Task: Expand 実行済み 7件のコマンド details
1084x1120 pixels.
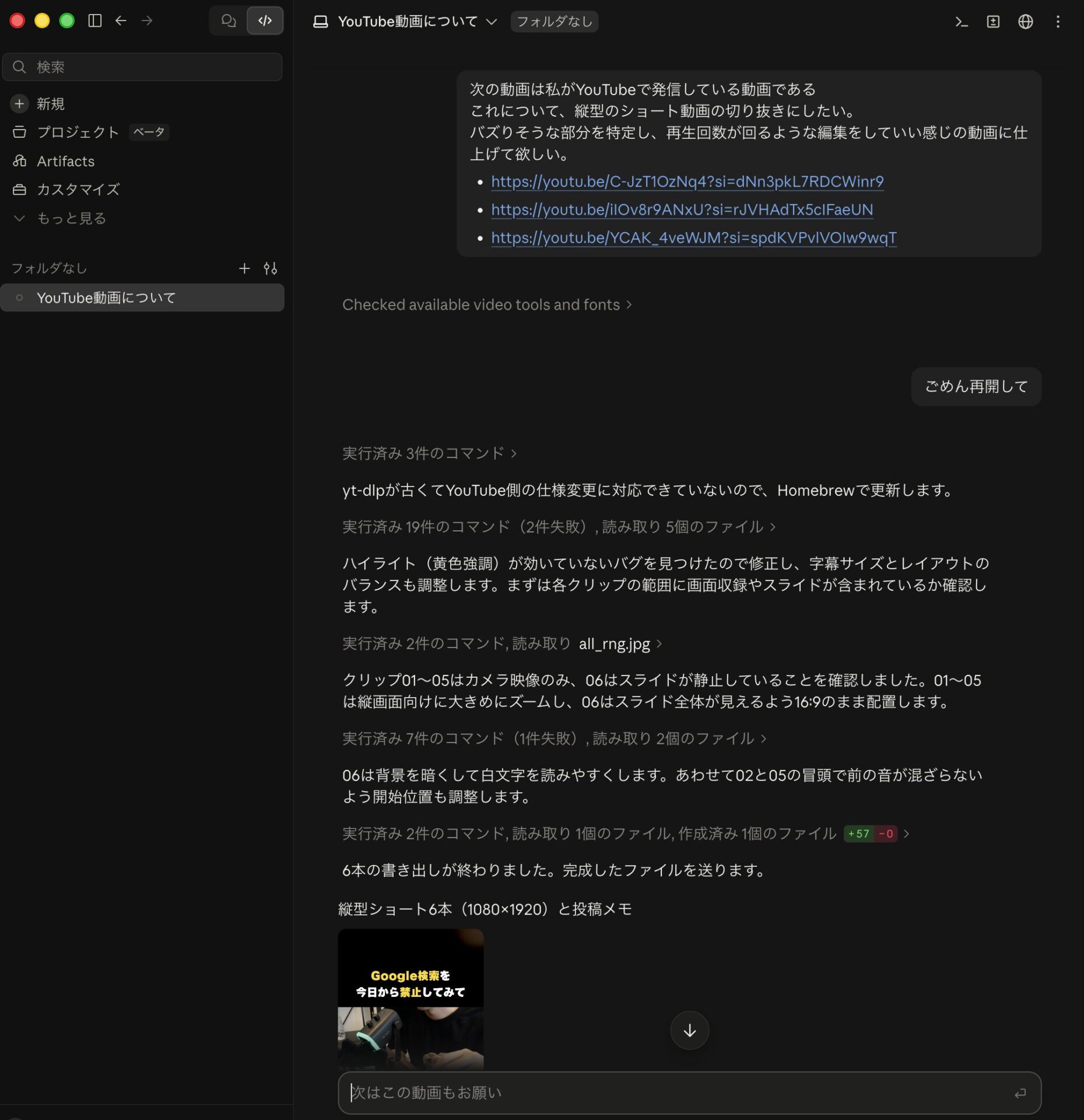Action: pos(554,738)
